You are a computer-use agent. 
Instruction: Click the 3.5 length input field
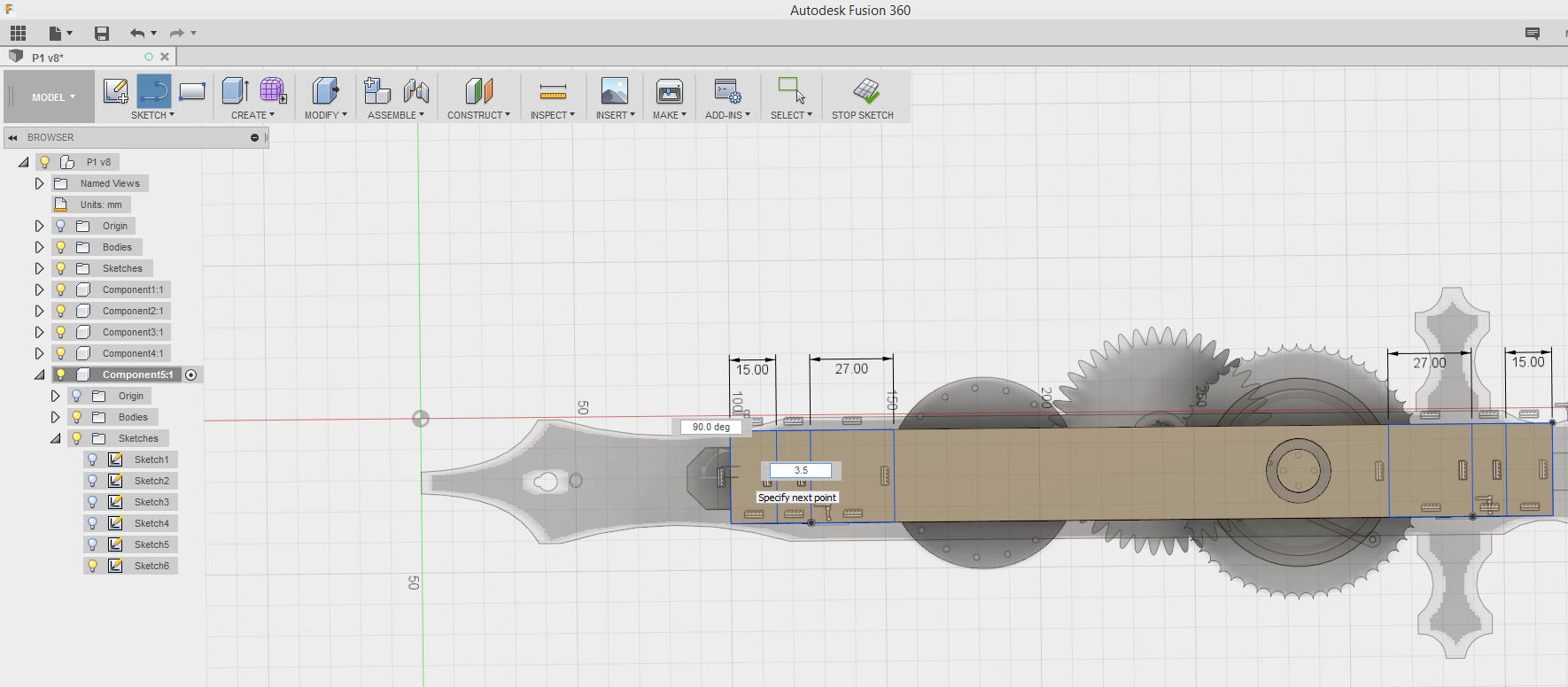[x=801, y=470]
